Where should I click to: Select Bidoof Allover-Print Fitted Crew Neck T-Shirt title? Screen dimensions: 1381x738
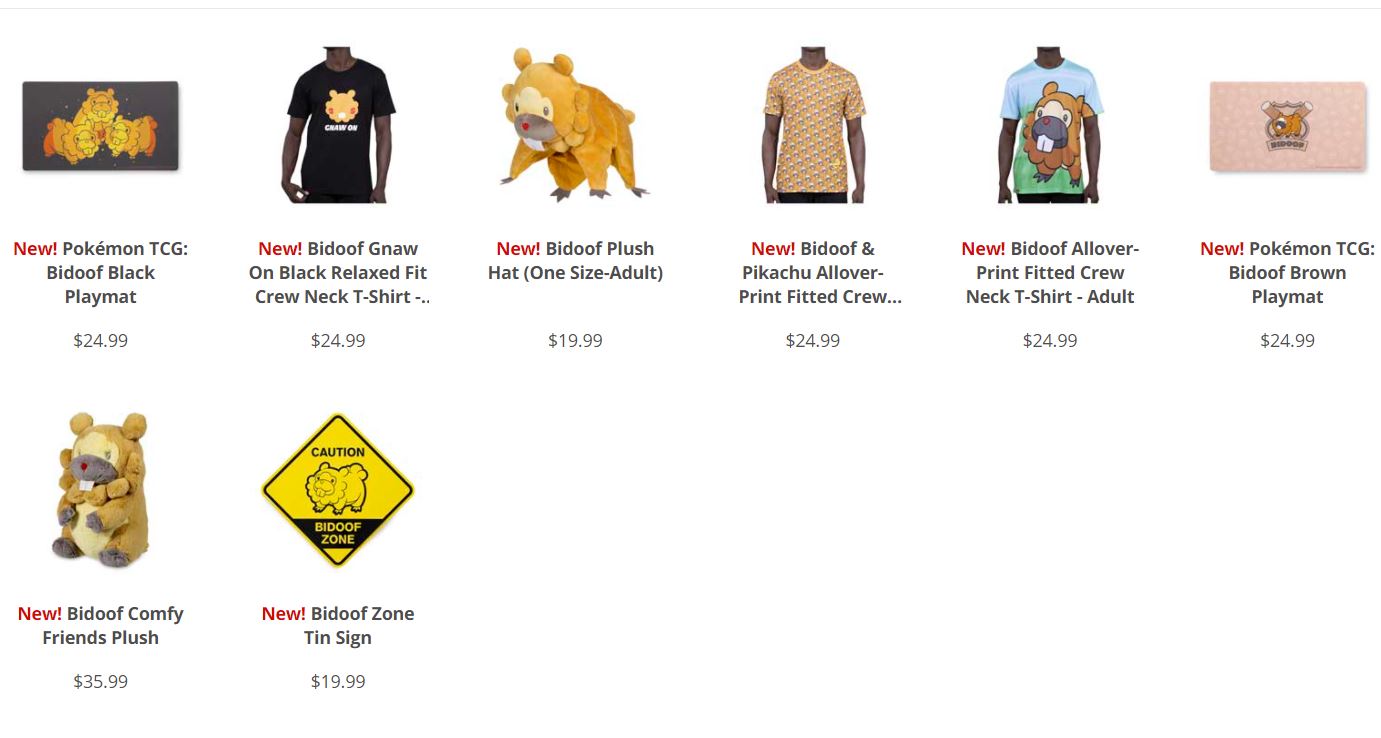coord(1050,272)
